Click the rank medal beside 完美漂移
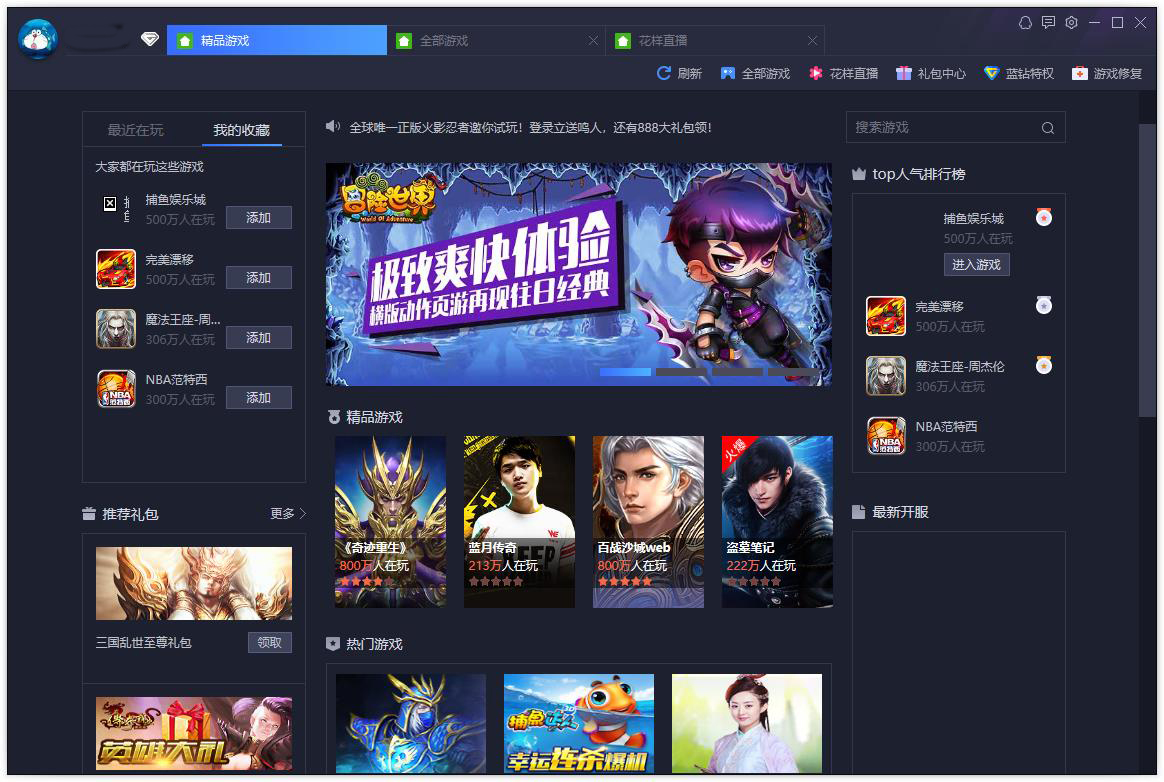Viewport: 1164px width, 782px height. point(1044,304)
